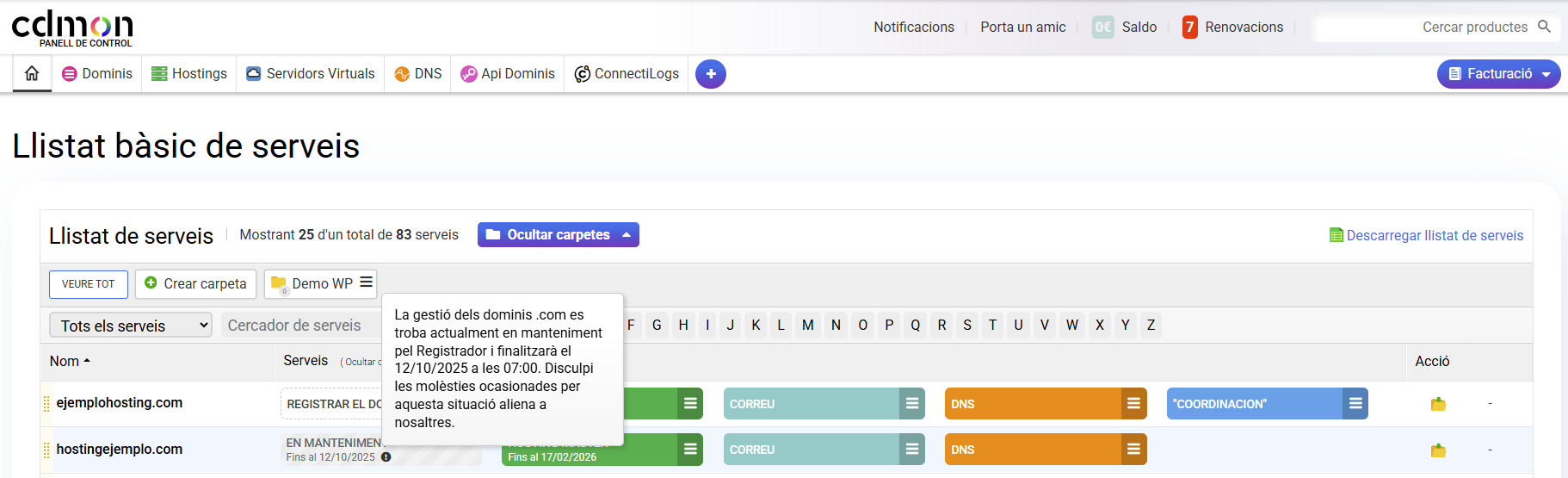Click folder icon in hostingejemplo.com action column

(1438, 450)
